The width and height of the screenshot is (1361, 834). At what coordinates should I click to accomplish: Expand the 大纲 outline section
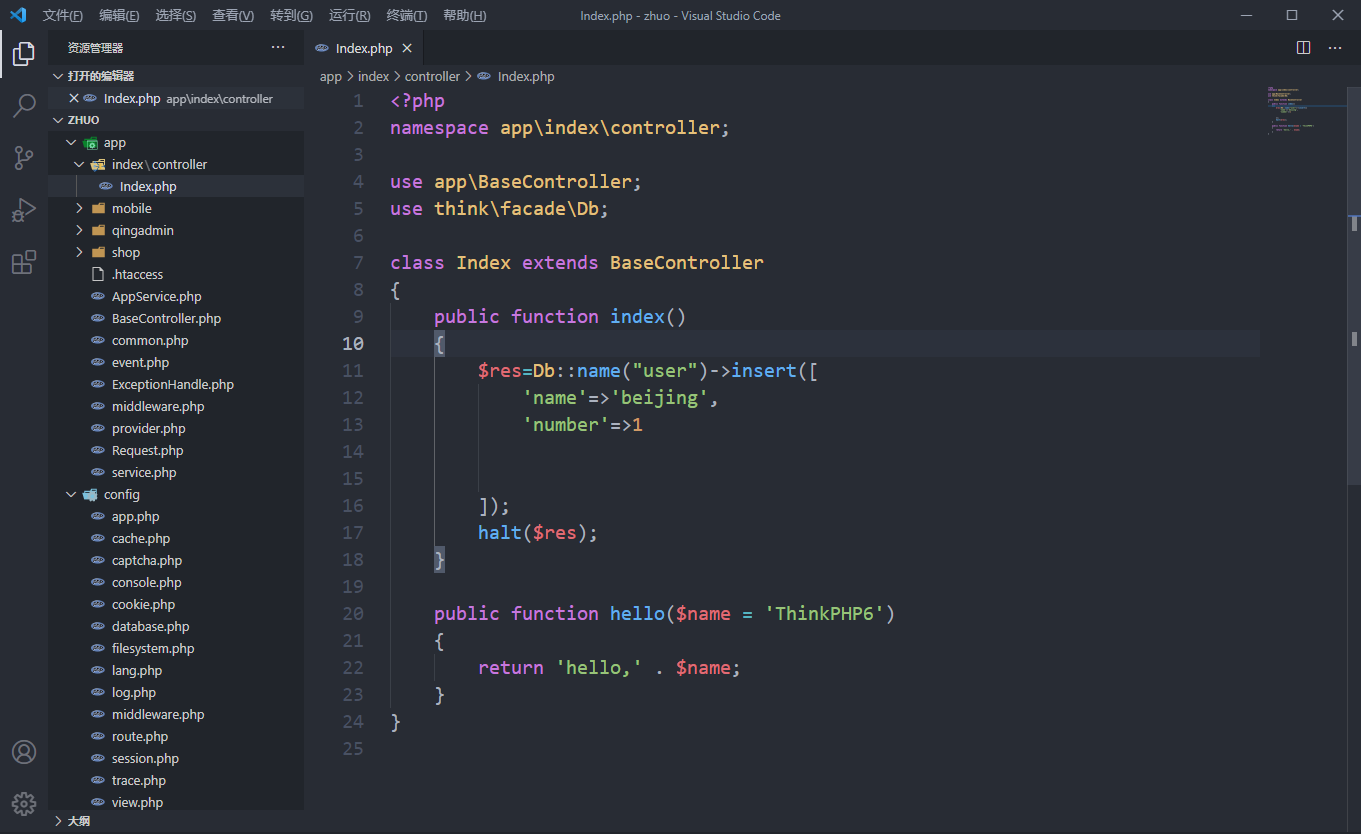coord(78,821)
